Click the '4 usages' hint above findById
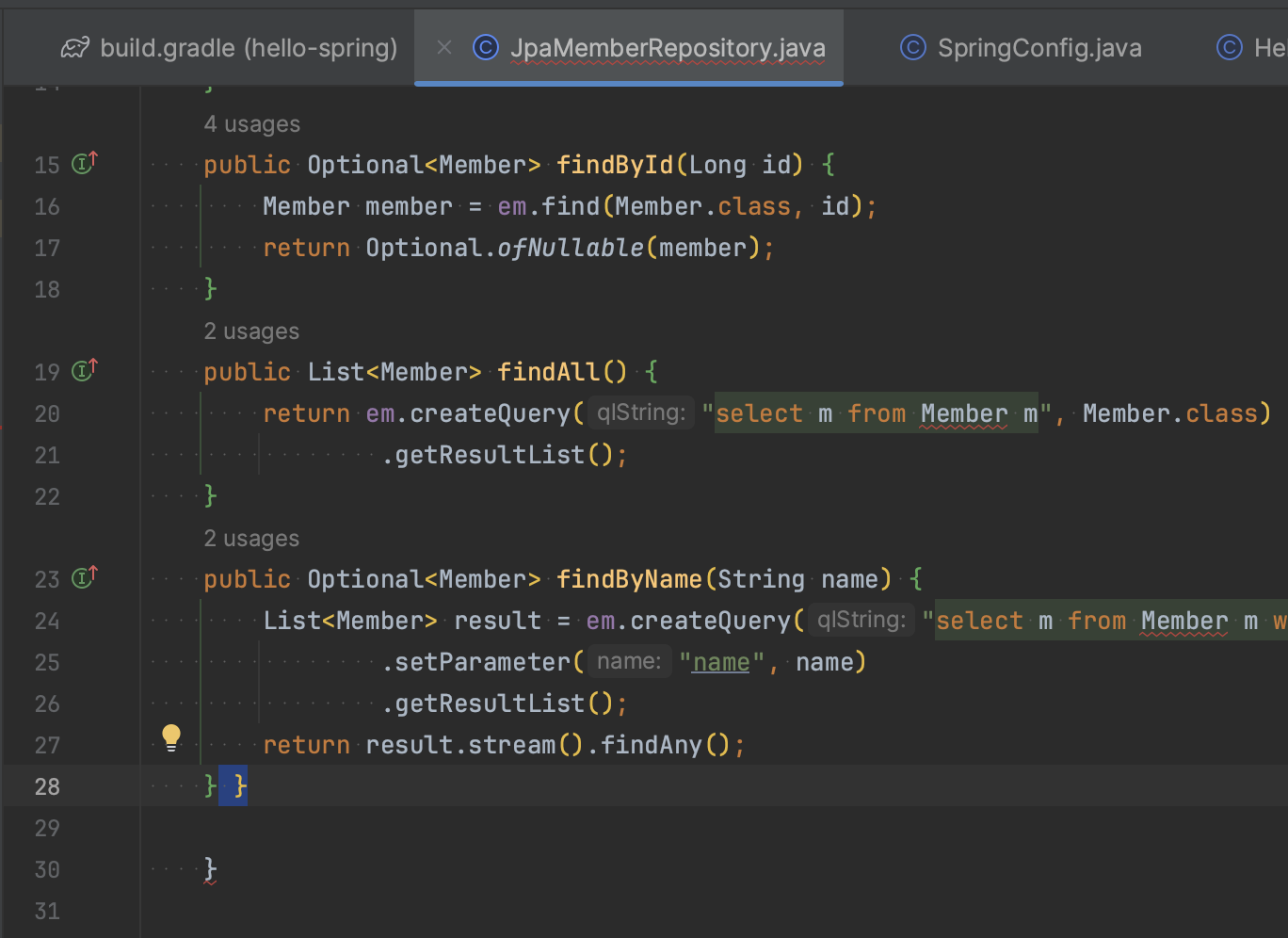The image size is (1288, 938). point(252,124)
